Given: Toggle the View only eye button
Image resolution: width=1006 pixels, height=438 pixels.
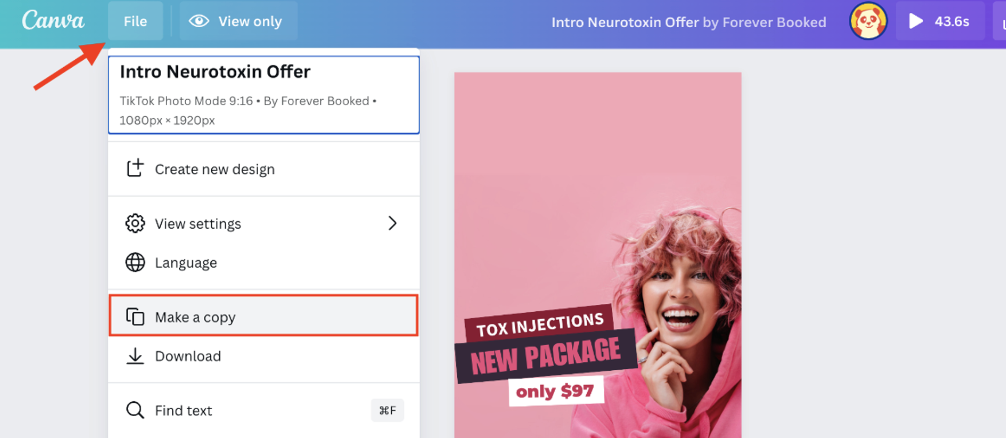Looking at the screenshot, I should 239,21.
